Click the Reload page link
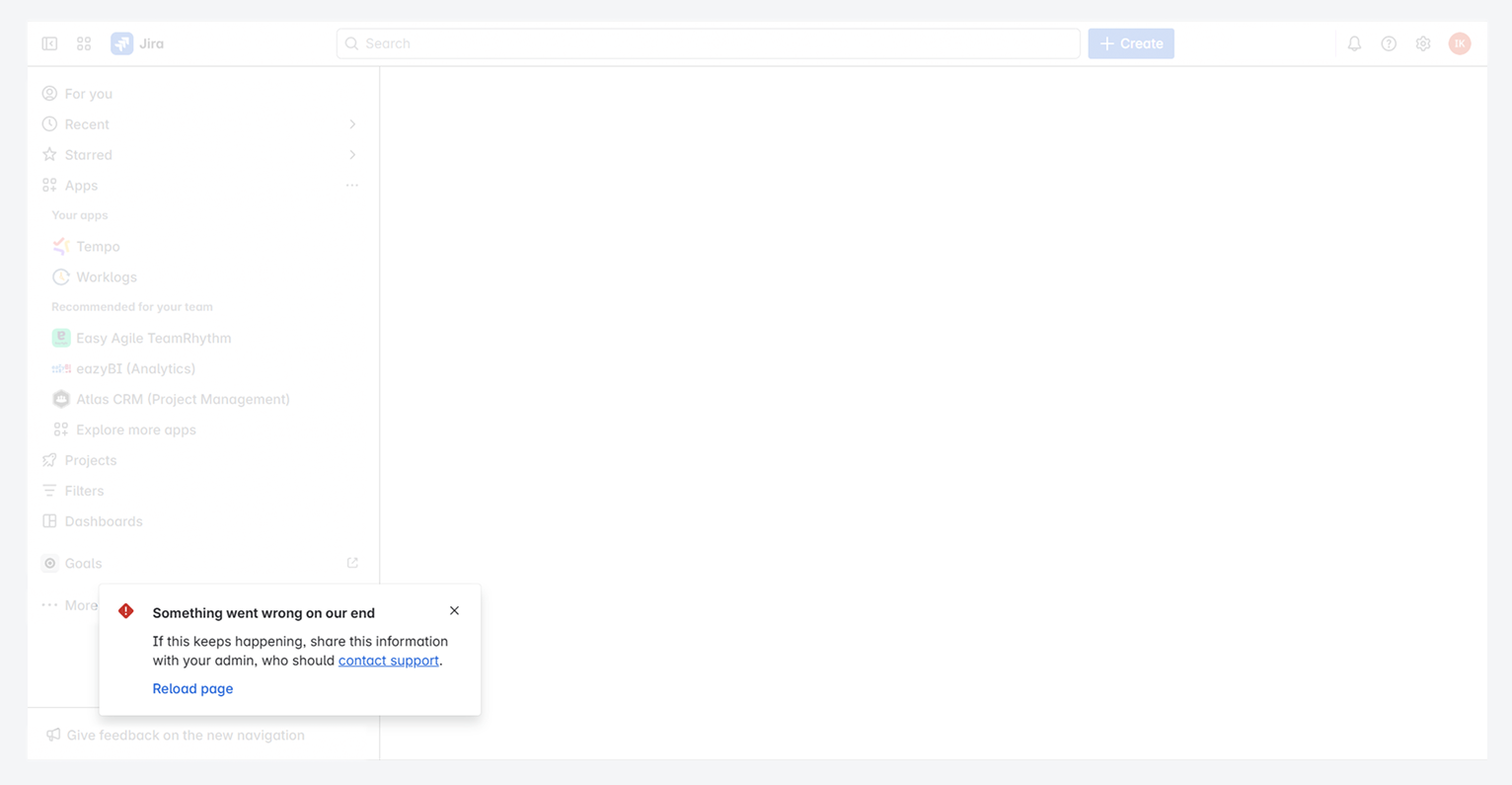This screenshot has width=1512, height=785. pyautogui.click(x=192, y=688)
